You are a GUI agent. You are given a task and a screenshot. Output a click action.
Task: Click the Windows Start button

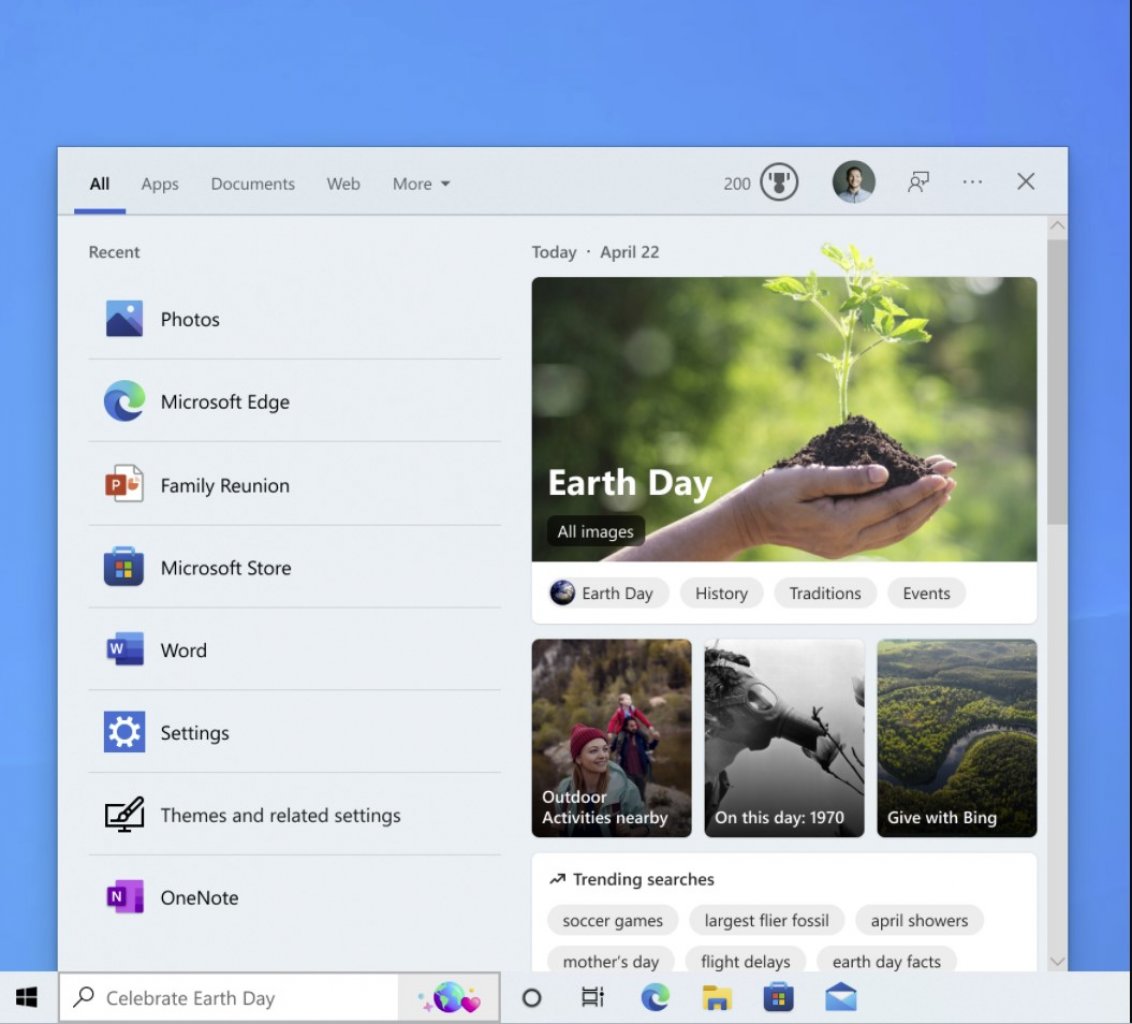click(x=27, y=997)
